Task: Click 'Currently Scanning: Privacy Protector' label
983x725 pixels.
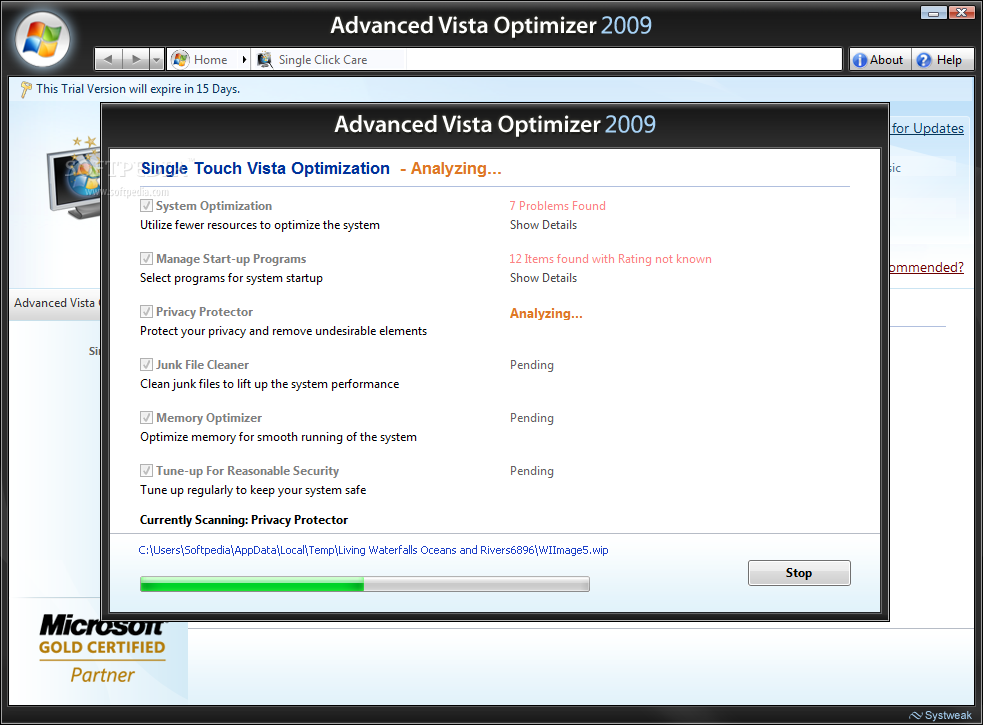Action: click(243, 520)
